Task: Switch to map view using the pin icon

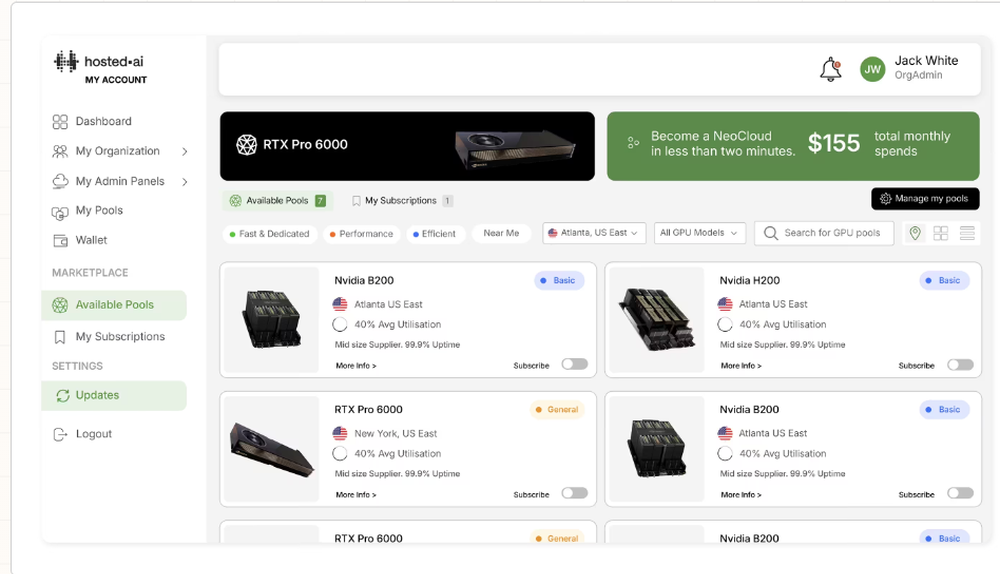Action: pos(915,233)
